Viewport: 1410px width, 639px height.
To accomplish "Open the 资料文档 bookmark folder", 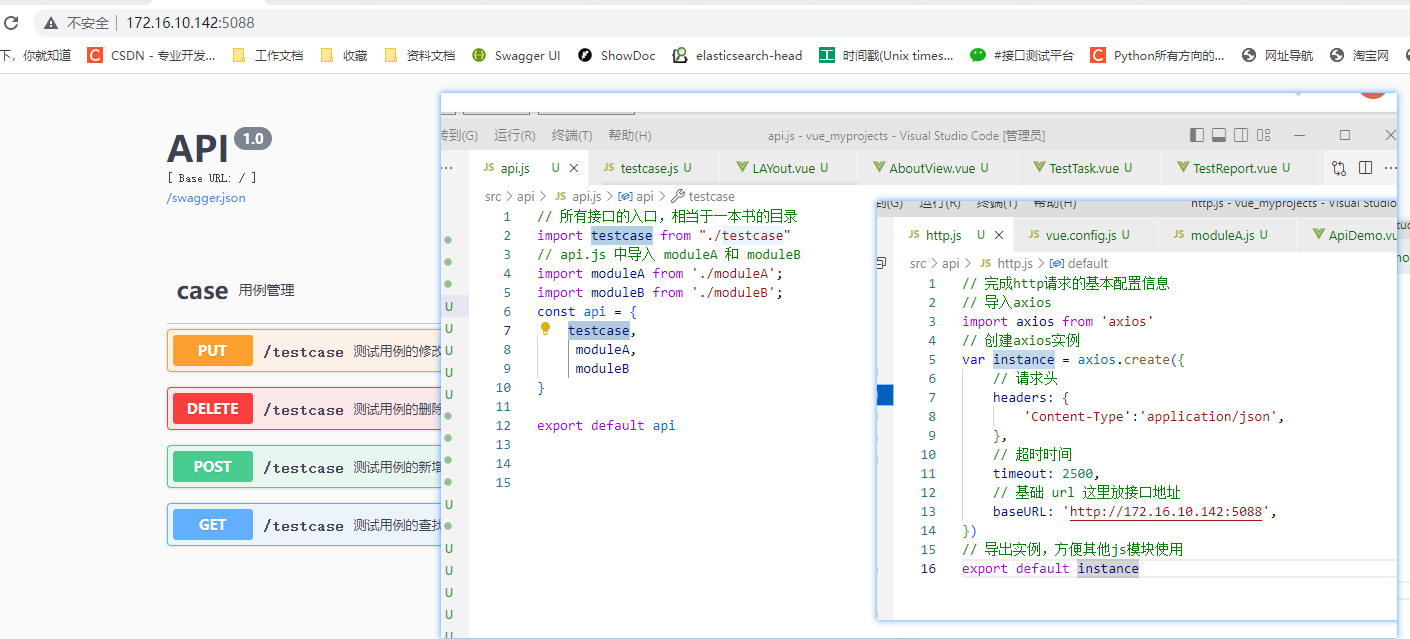I will coord(420,56).
